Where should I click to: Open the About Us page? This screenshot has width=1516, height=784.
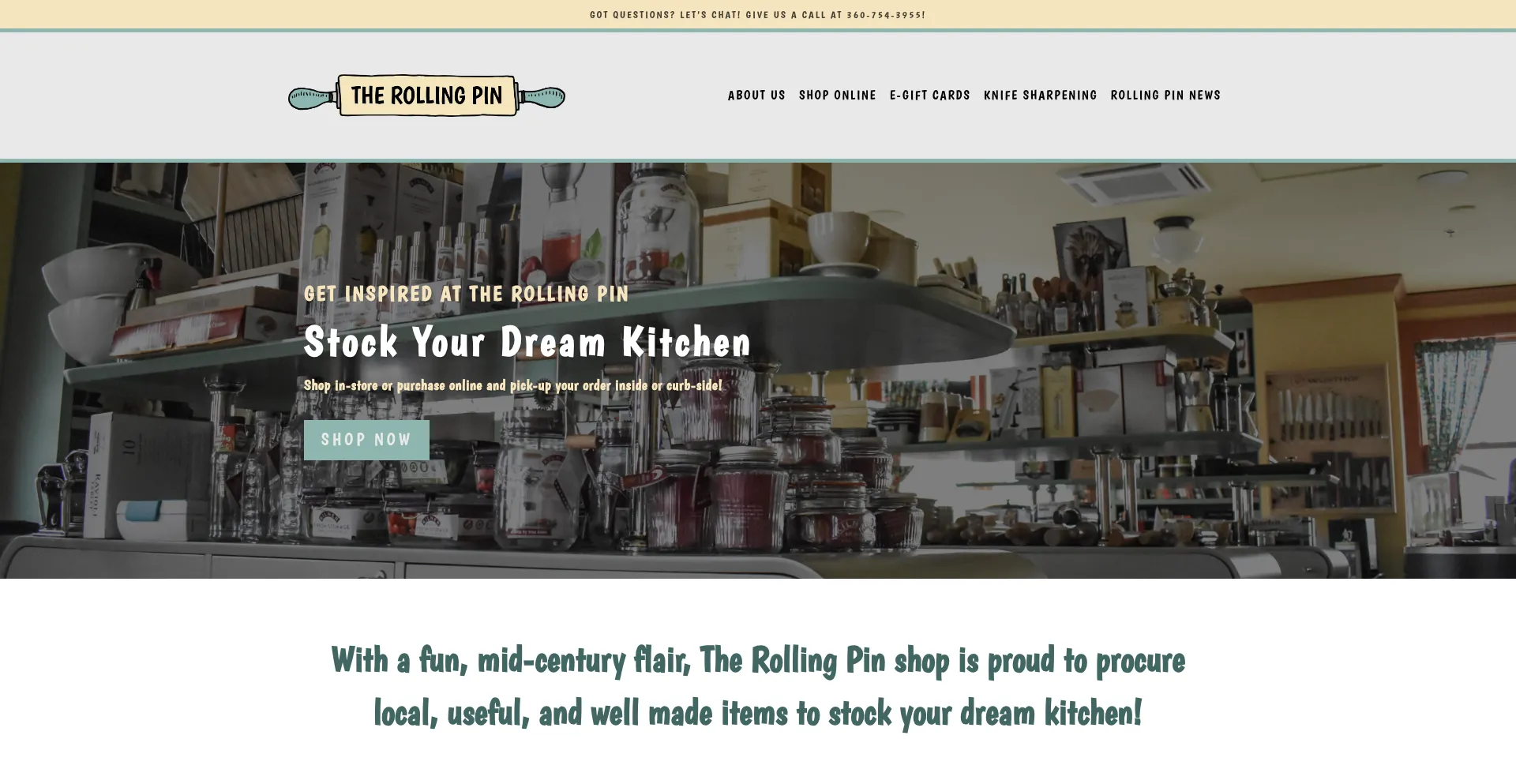click(x=756, y=96)
